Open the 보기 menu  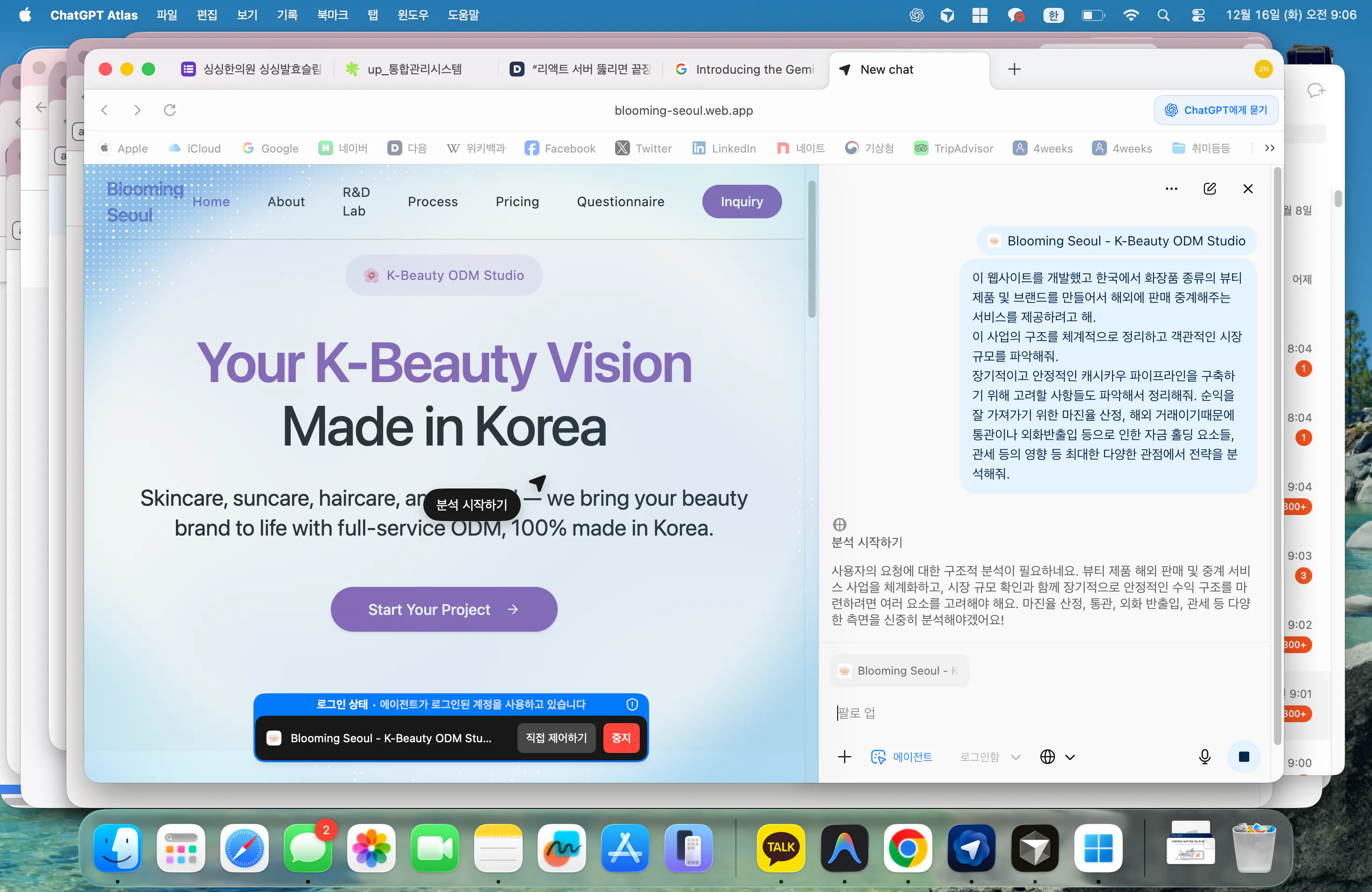(x=247, y=15)
